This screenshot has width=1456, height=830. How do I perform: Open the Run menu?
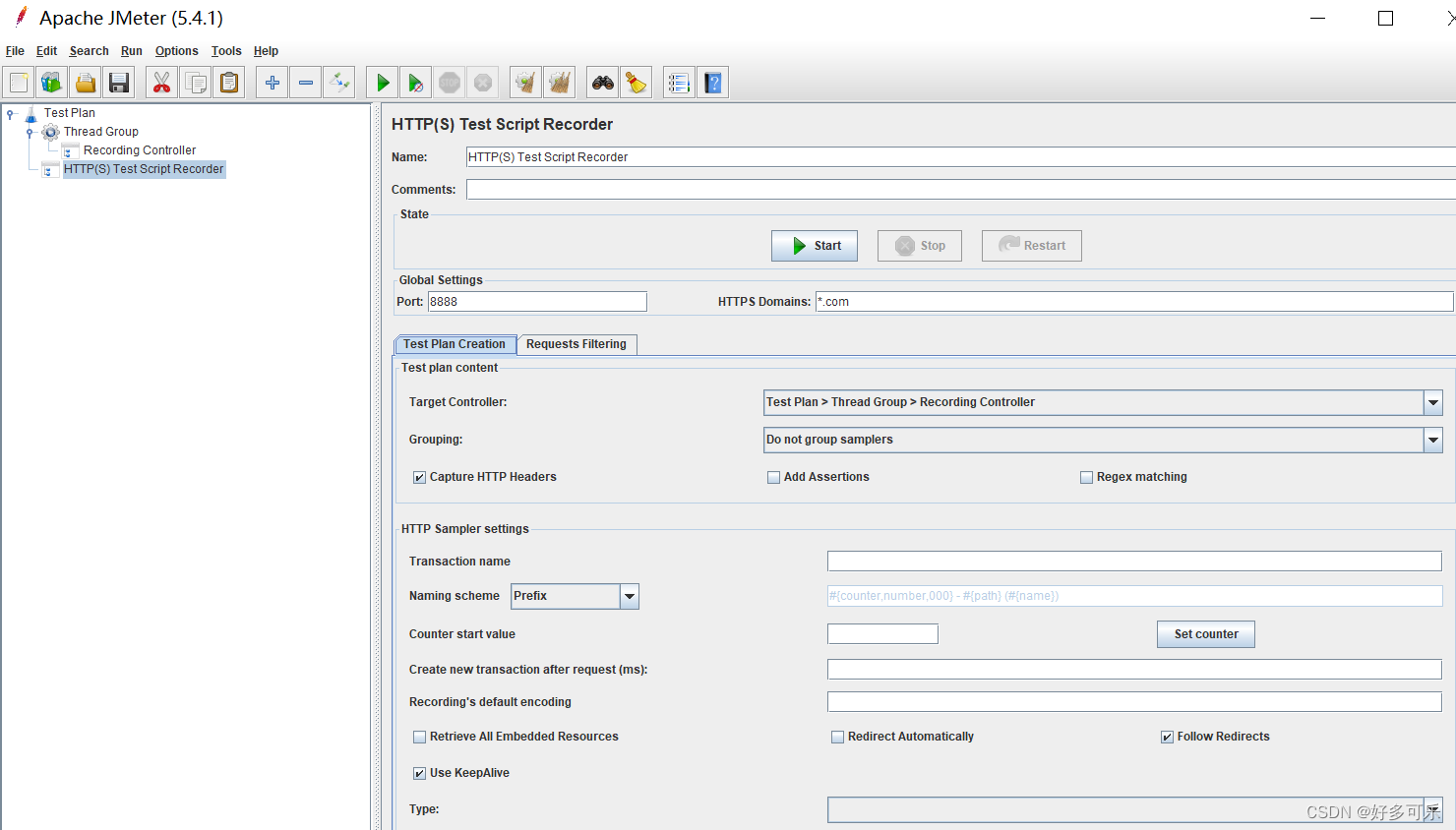[132, 51]
